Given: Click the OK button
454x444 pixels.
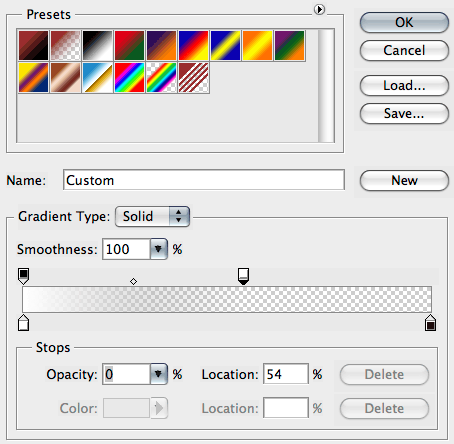Looking at the screenshot, I should pos(404,22).
